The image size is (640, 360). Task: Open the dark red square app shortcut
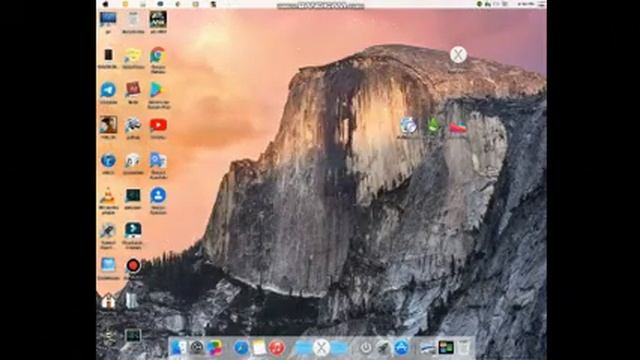(133, 89)
